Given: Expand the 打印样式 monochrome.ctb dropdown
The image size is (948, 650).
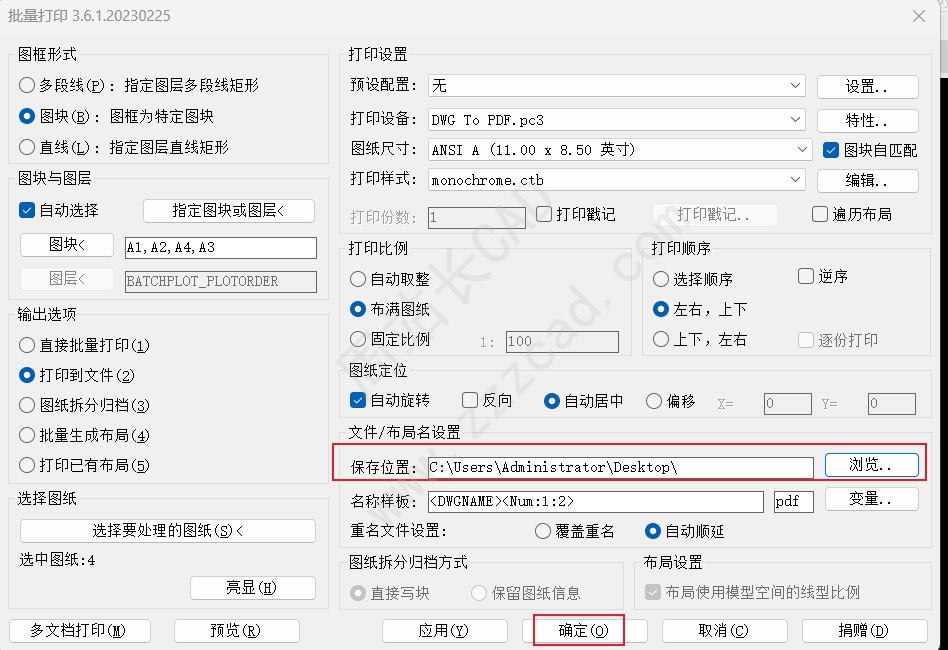Looking at the screenshot, I should [794, 180].
